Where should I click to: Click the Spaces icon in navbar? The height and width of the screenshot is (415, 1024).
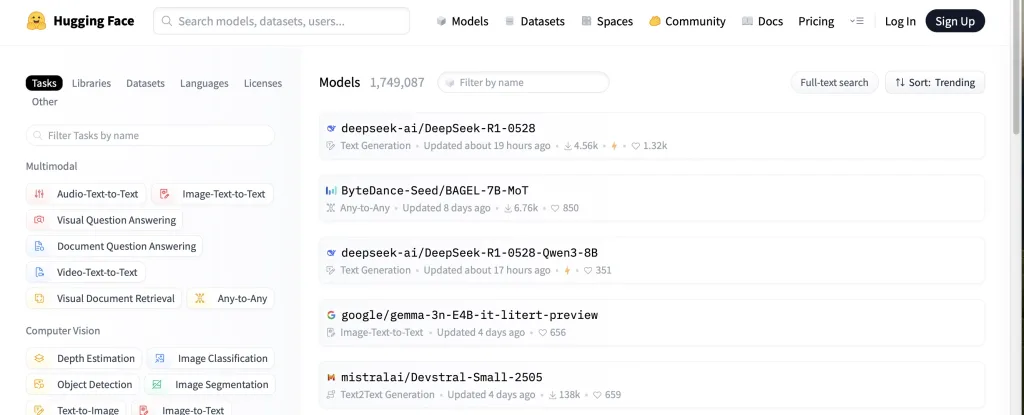click(586, 21)
